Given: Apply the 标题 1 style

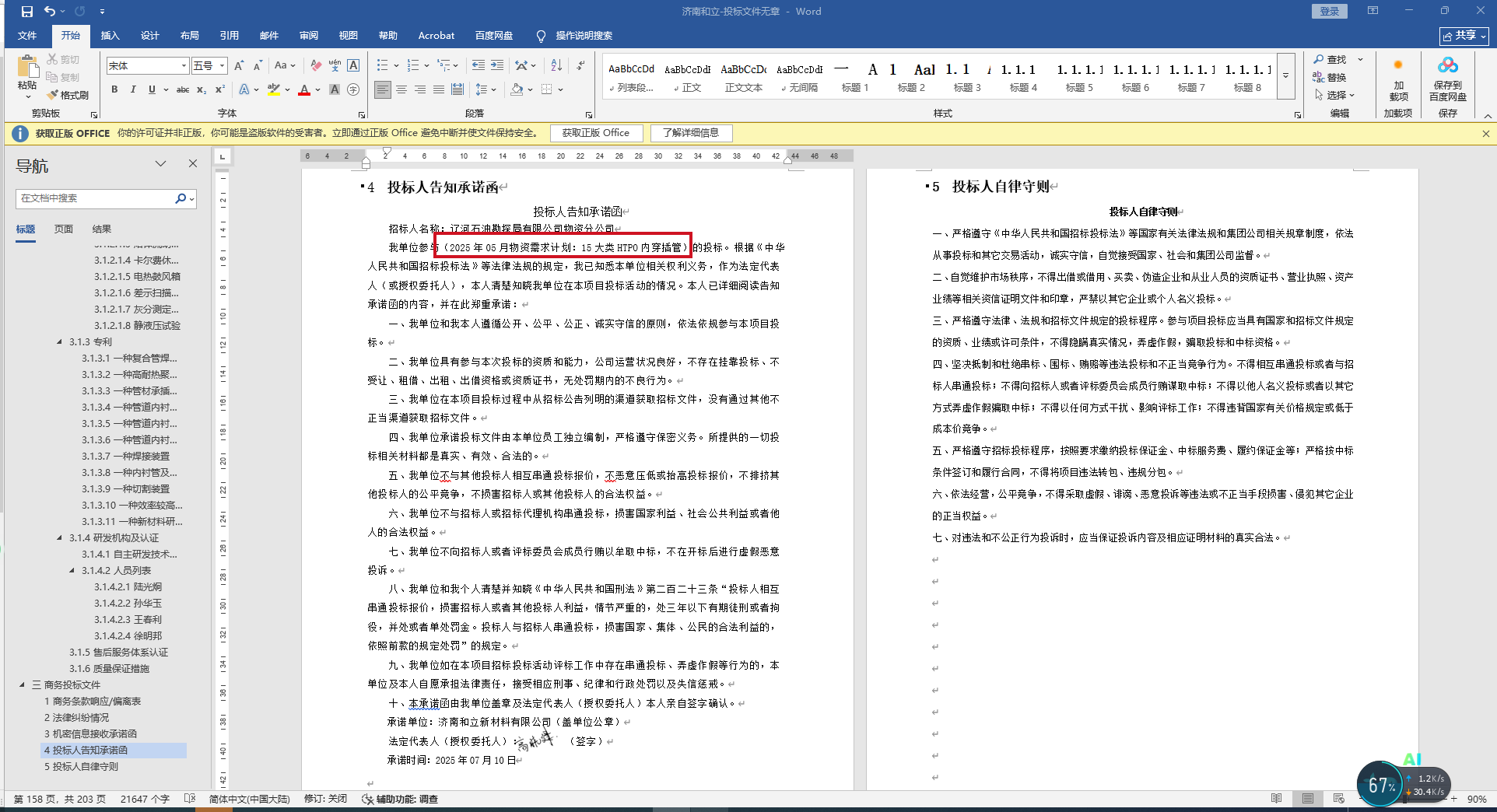Looking at the screenshot, I should [x=854, y=78].
